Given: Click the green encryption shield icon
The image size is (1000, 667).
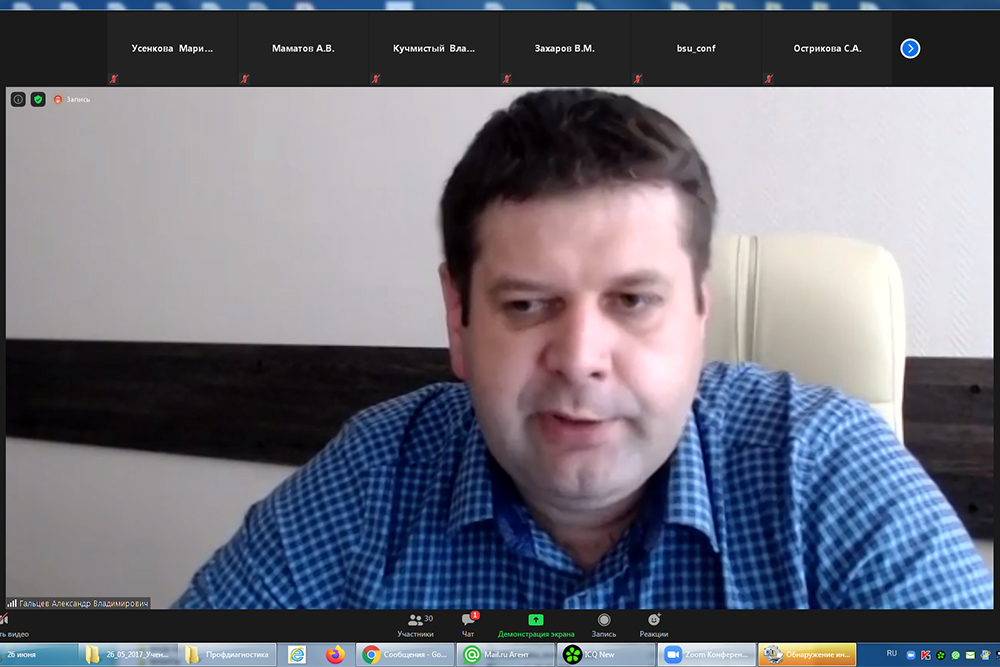Looking at the screenshot, I should [x=38, y=99].
